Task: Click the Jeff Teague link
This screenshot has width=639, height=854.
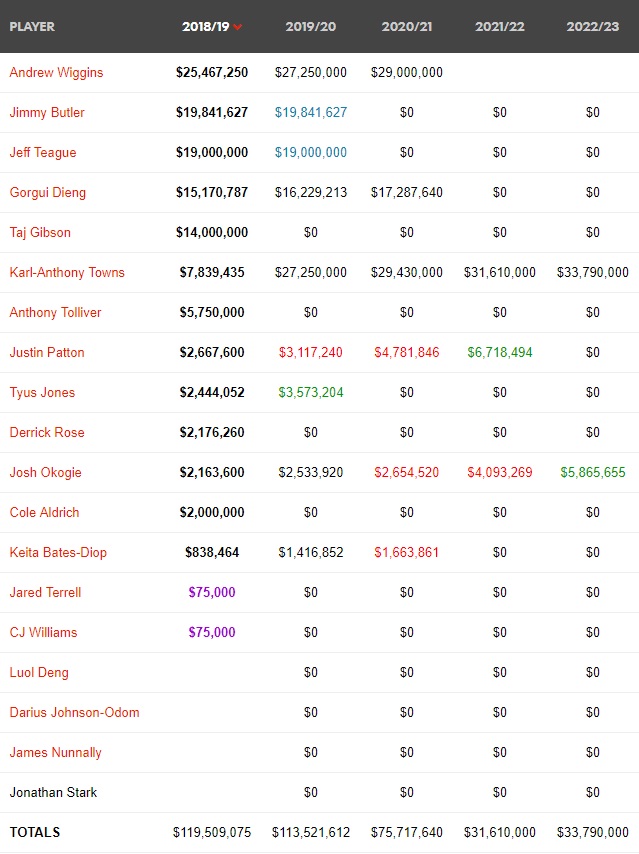Action: click(x=43, y=152)
